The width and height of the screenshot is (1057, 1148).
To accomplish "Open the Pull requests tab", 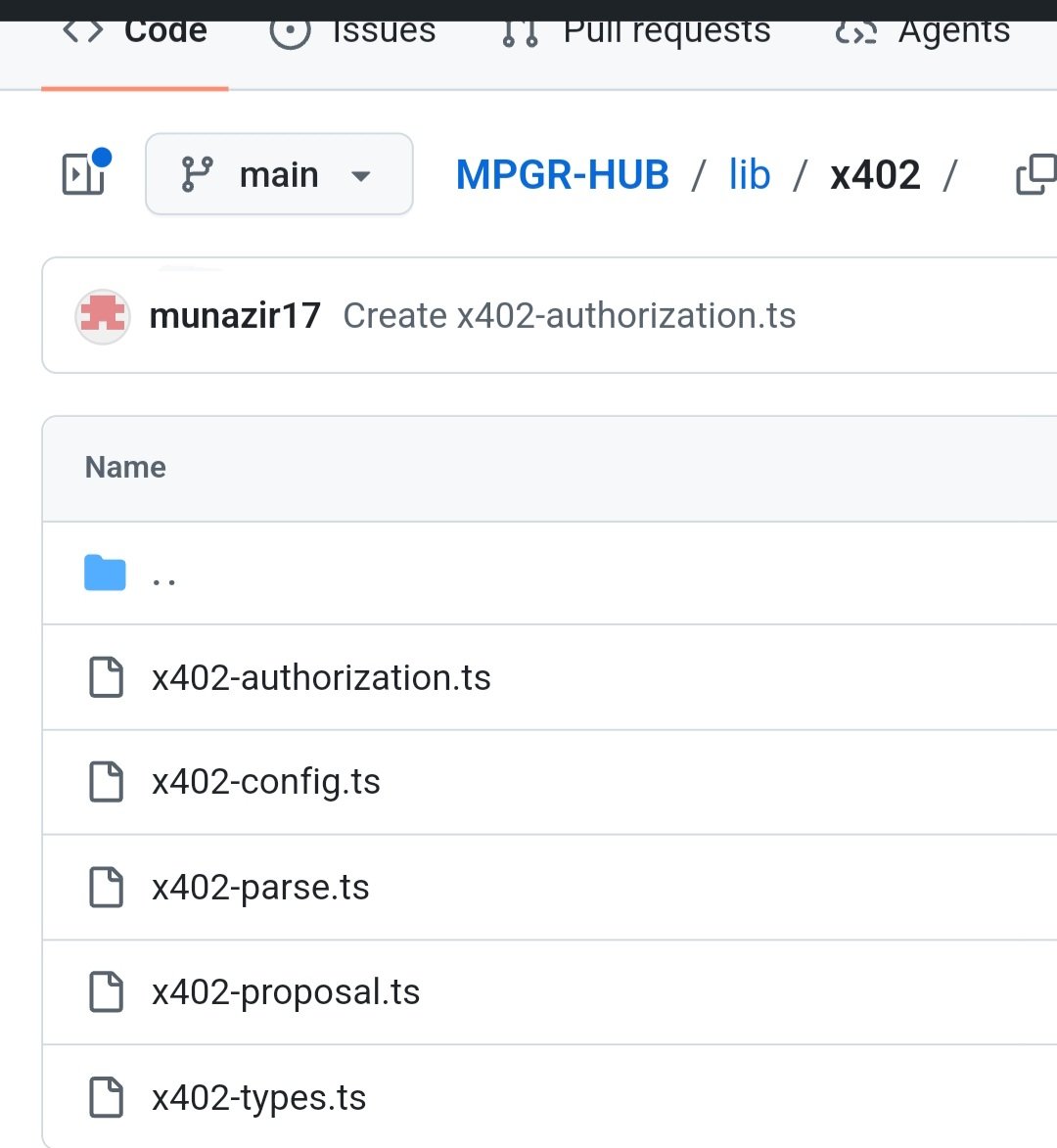I will tap(636, 33).
